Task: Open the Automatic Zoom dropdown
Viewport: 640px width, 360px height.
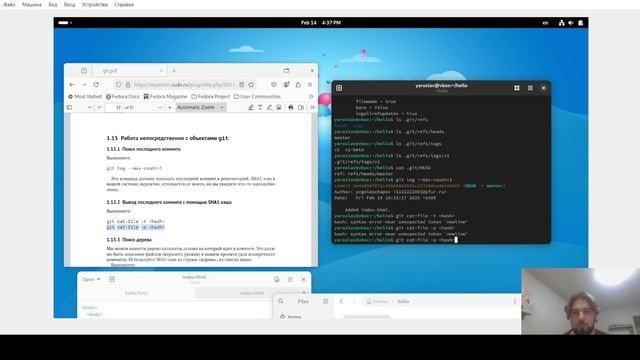Action: click(201, 107)
